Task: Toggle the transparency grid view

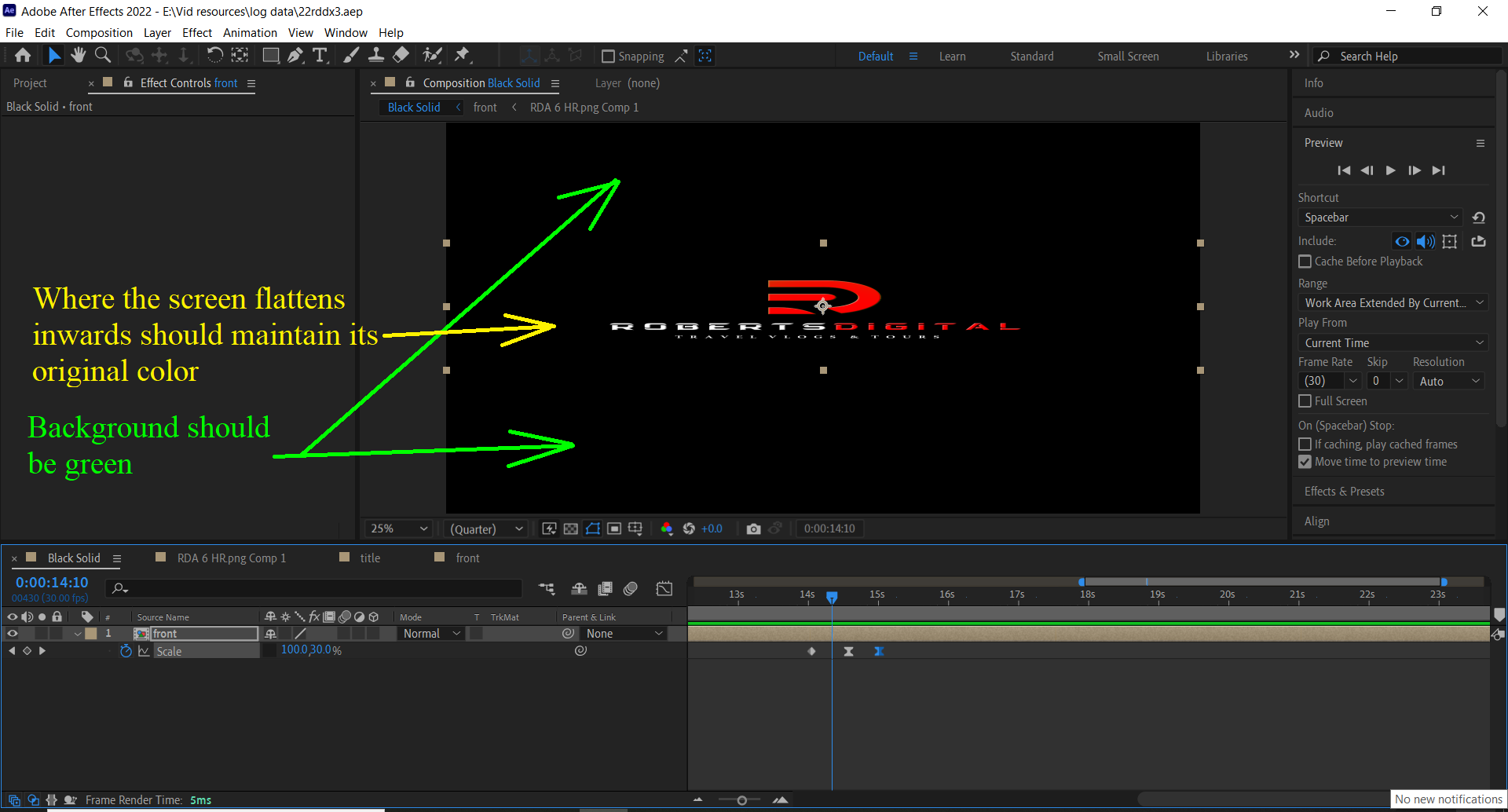Action: (x=570, y=529)
